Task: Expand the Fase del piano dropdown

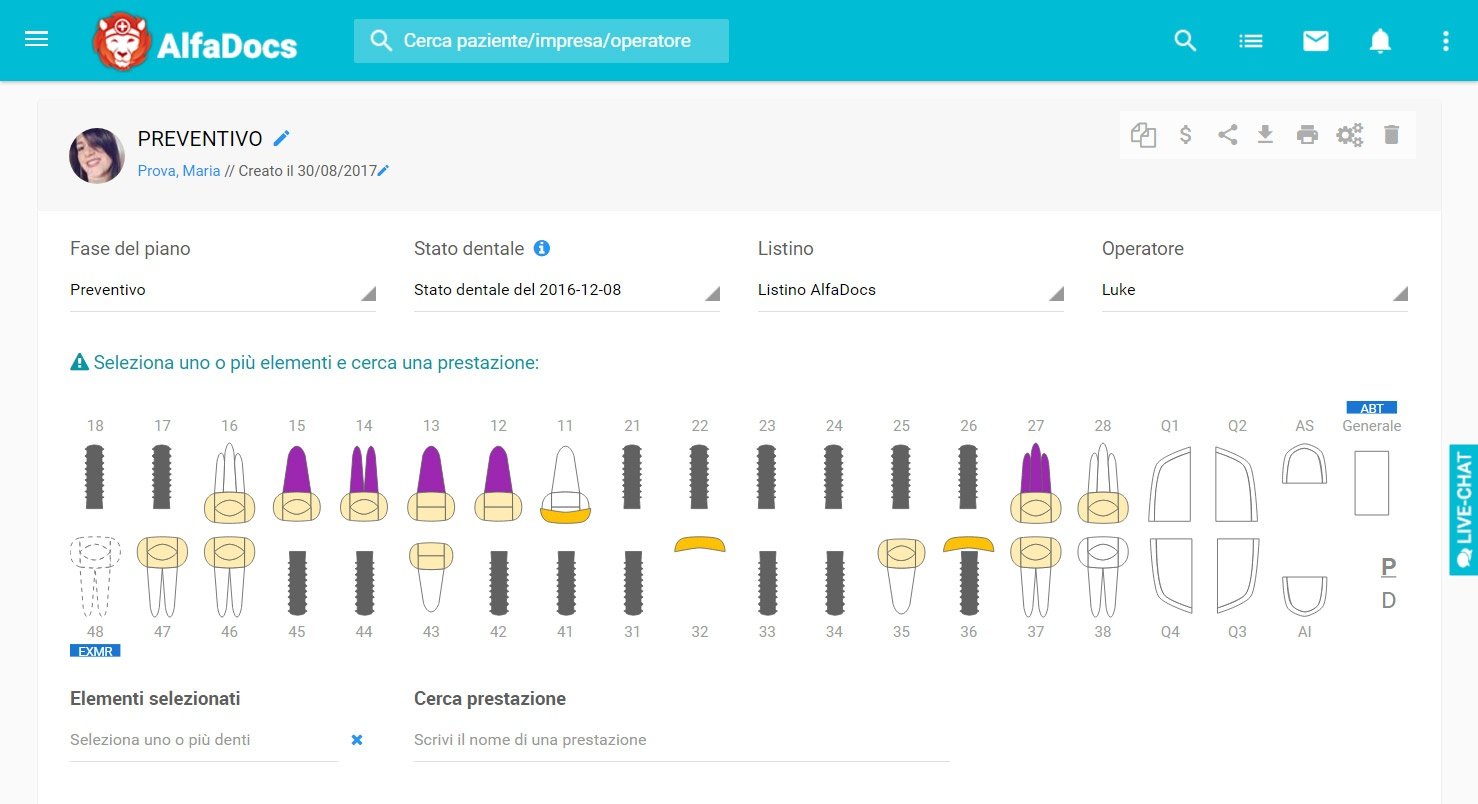Action: click(222, 291)
